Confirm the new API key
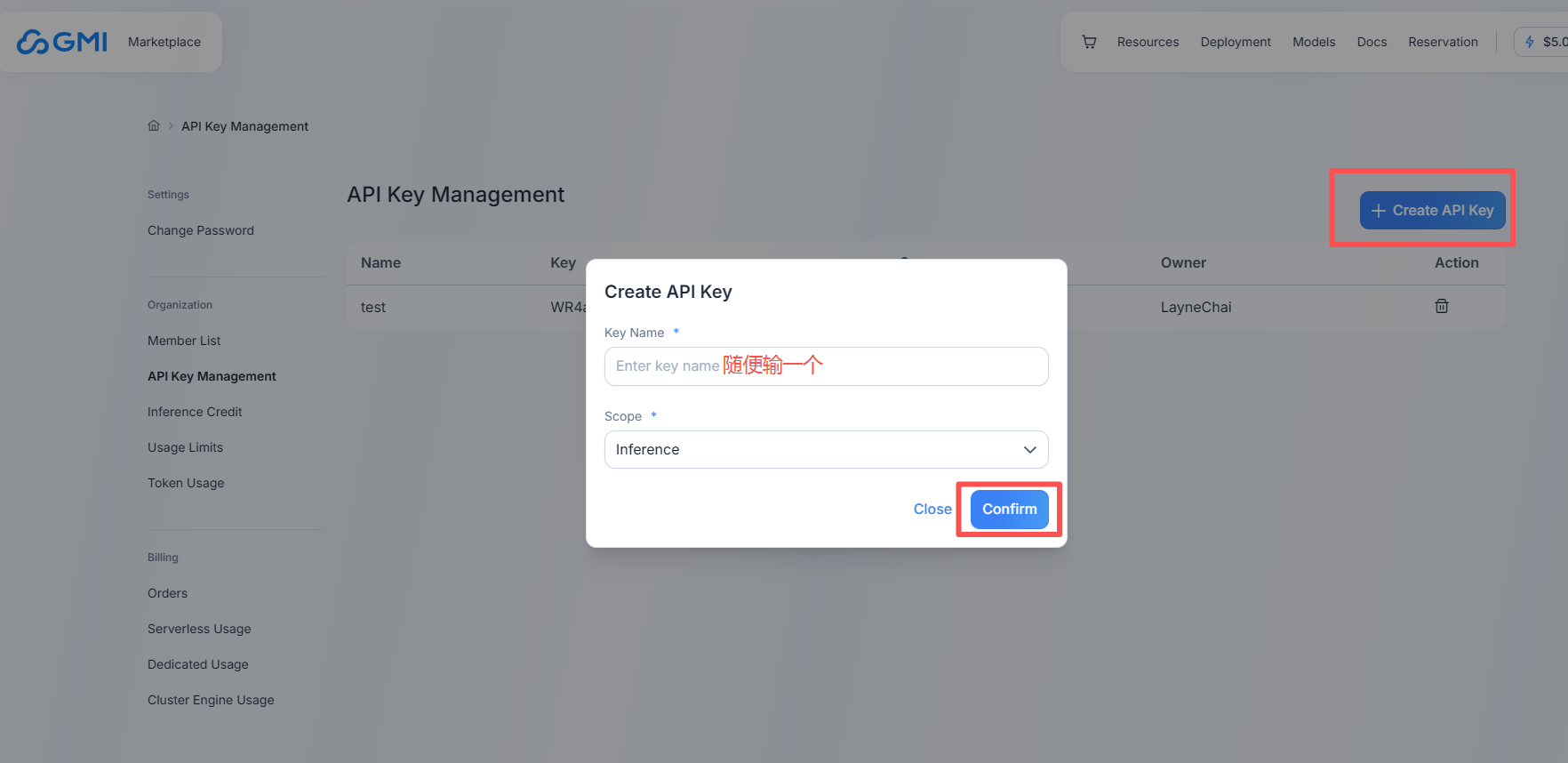The height and width of the screenshot is (763, 1568). point(1010,510)
